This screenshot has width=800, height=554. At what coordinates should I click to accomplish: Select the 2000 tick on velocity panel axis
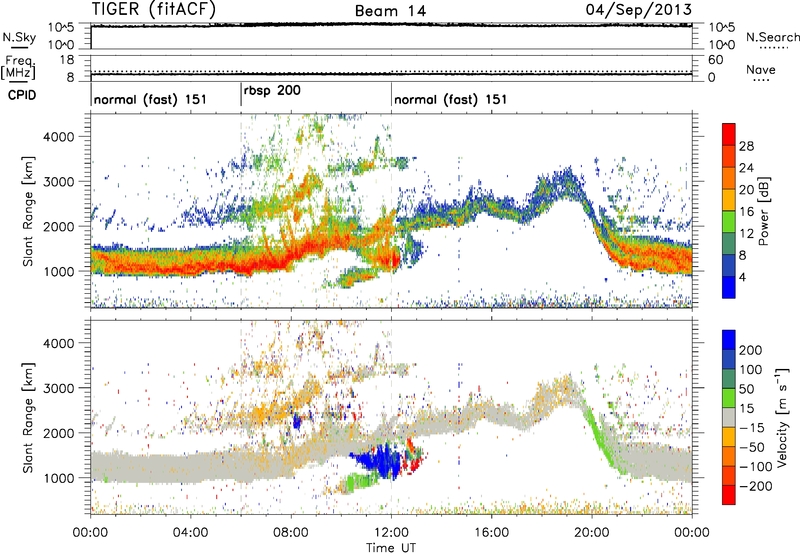58,433
